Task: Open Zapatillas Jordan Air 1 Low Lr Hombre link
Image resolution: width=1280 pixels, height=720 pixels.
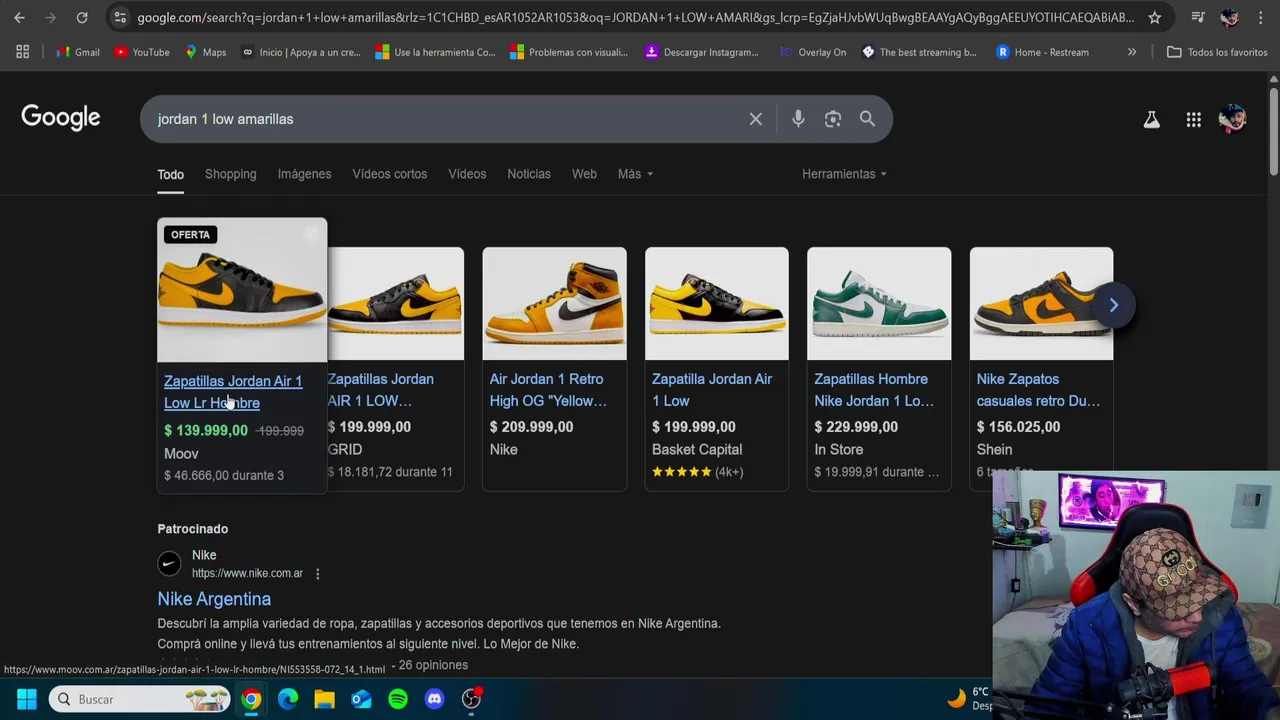Action: point(233,392)
